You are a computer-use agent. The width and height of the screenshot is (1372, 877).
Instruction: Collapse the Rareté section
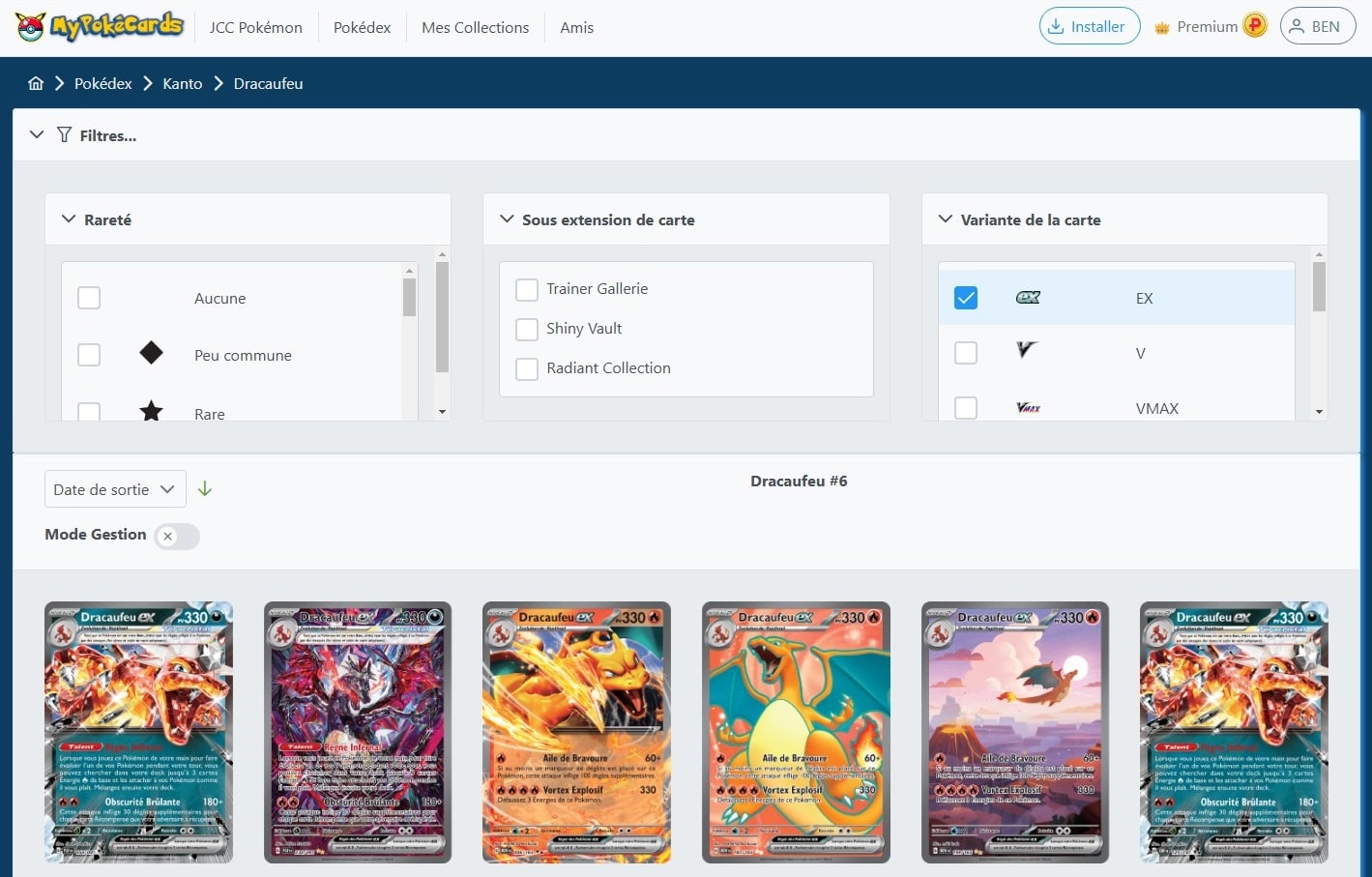69,219
